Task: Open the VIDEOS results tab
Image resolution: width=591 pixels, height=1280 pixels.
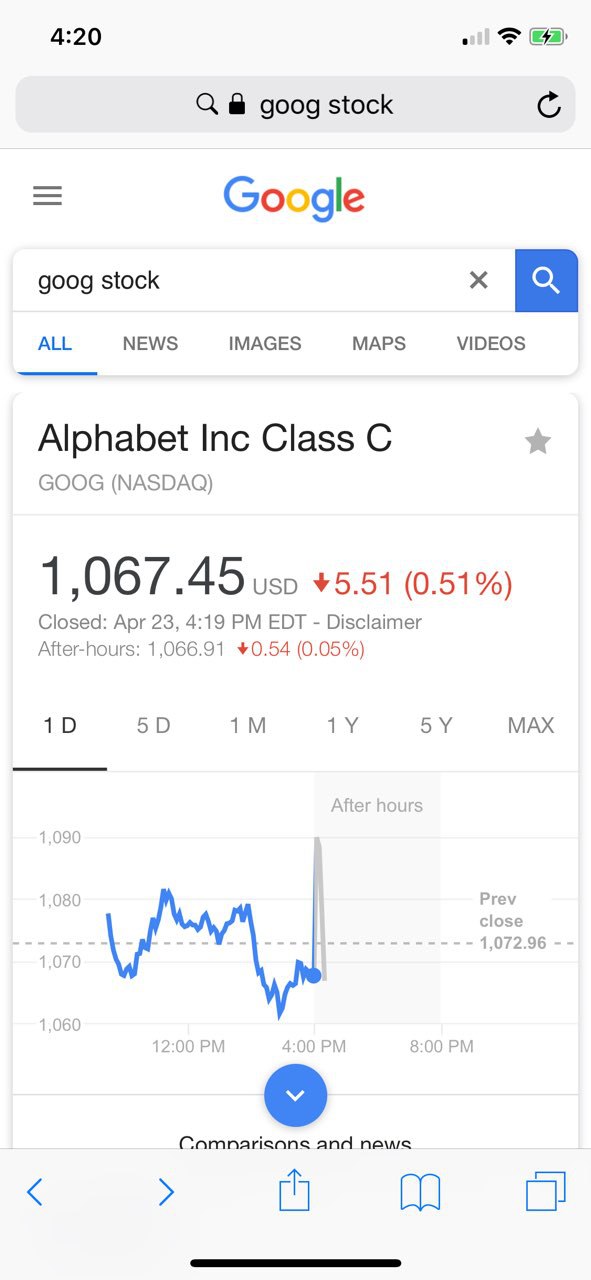Action: (491, 344)
